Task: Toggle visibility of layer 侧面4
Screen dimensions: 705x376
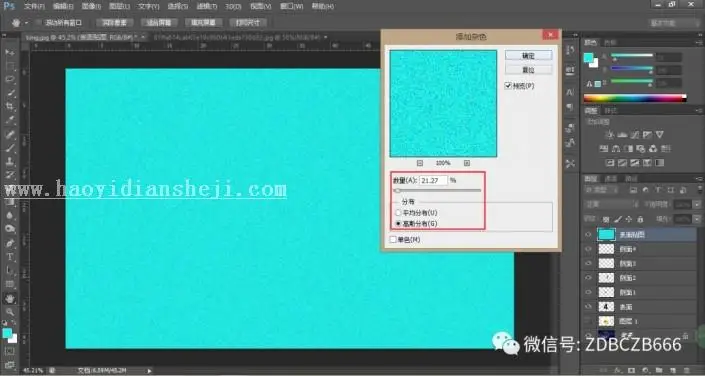Action: coord(588,249)
